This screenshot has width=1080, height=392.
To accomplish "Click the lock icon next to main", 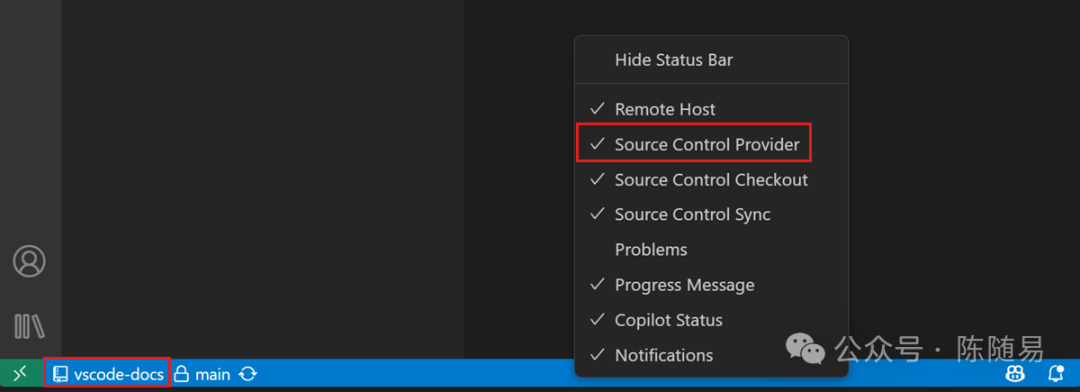I will [181, 374].
